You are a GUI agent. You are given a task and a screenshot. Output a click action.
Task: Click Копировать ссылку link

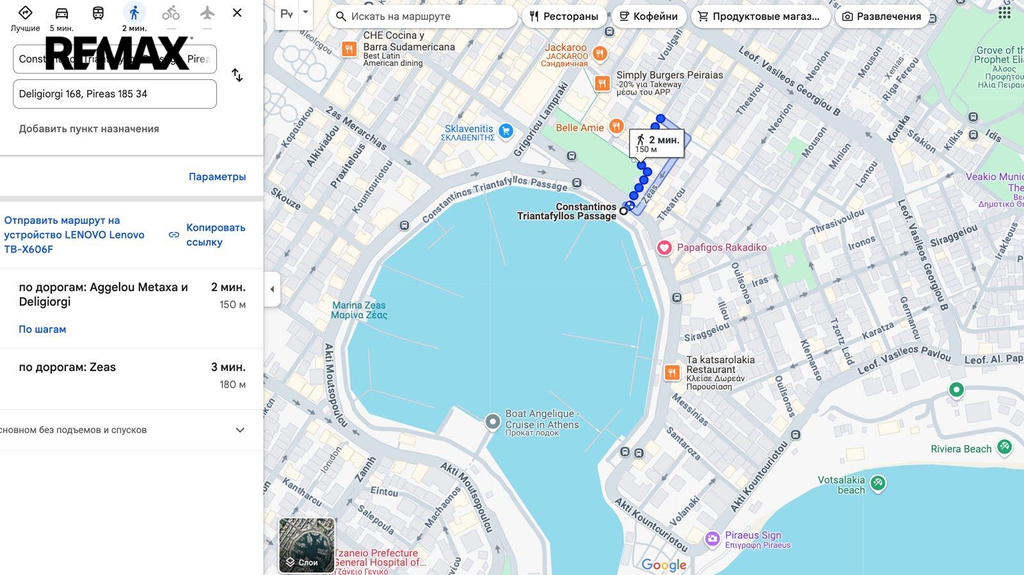tap(214, 235)
